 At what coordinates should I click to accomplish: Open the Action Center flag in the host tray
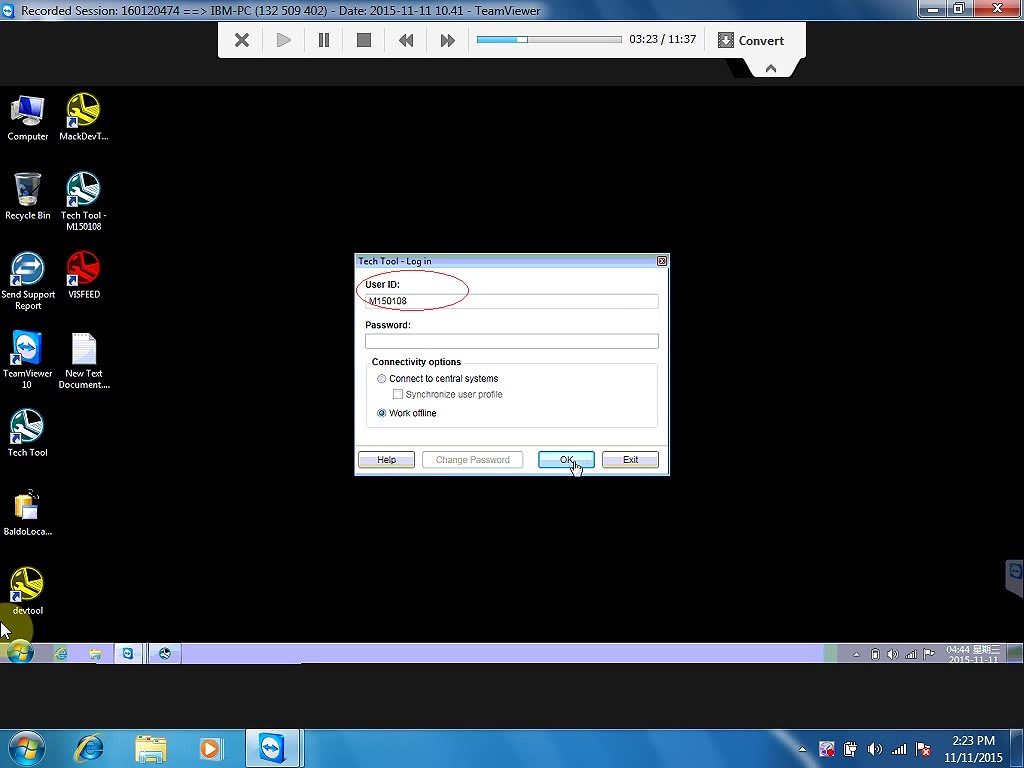(923, 749)
